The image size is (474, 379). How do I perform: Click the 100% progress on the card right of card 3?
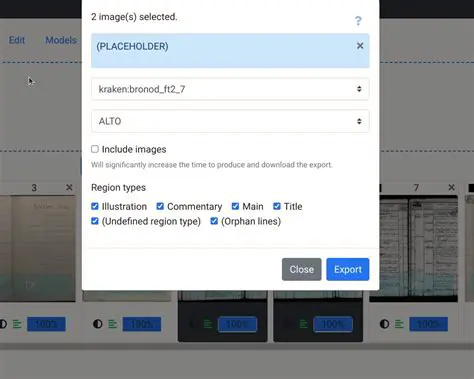point(142,324)
